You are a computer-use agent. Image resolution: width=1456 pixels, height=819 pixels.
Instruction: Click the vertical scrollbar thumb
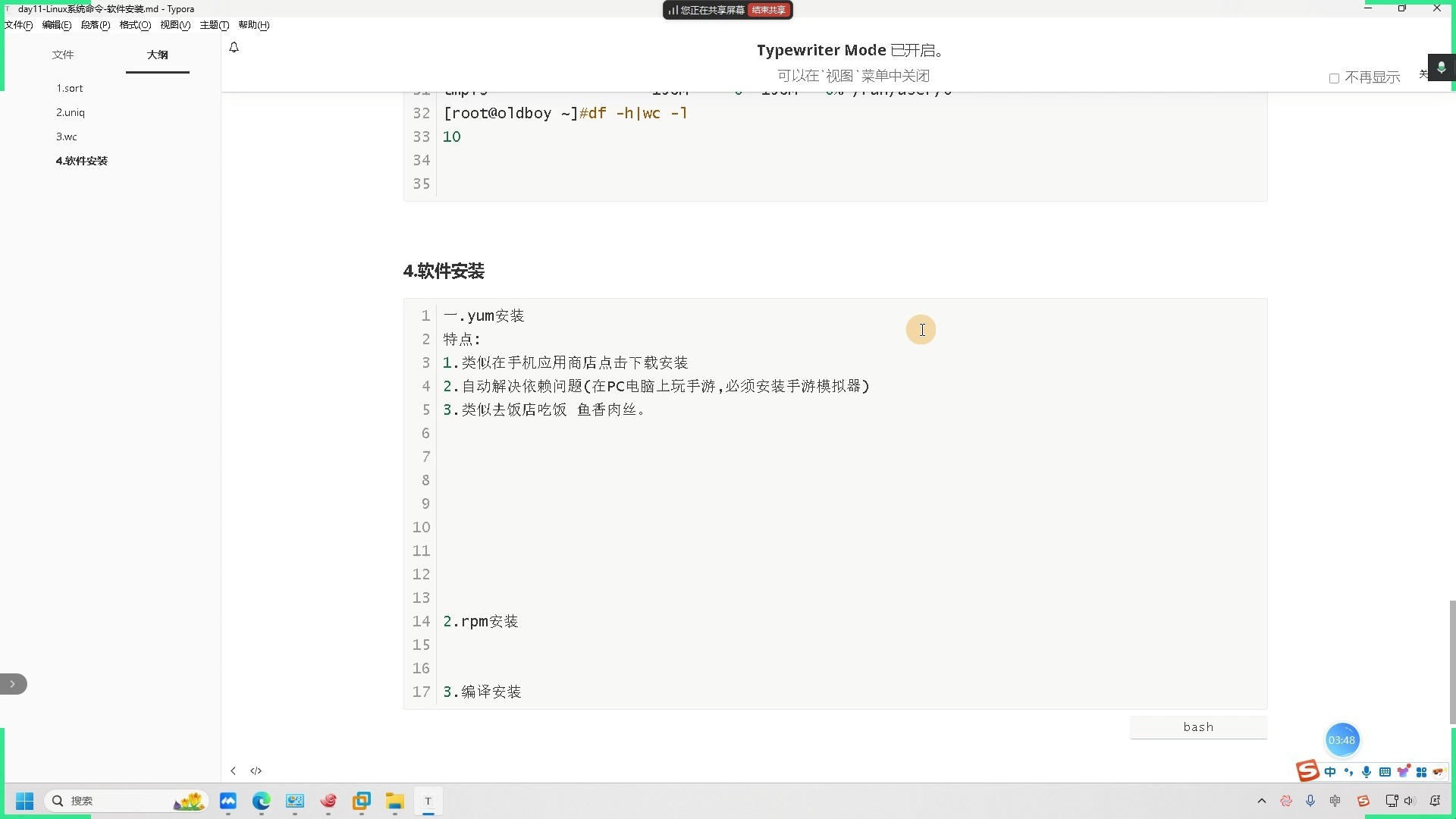1452,662
